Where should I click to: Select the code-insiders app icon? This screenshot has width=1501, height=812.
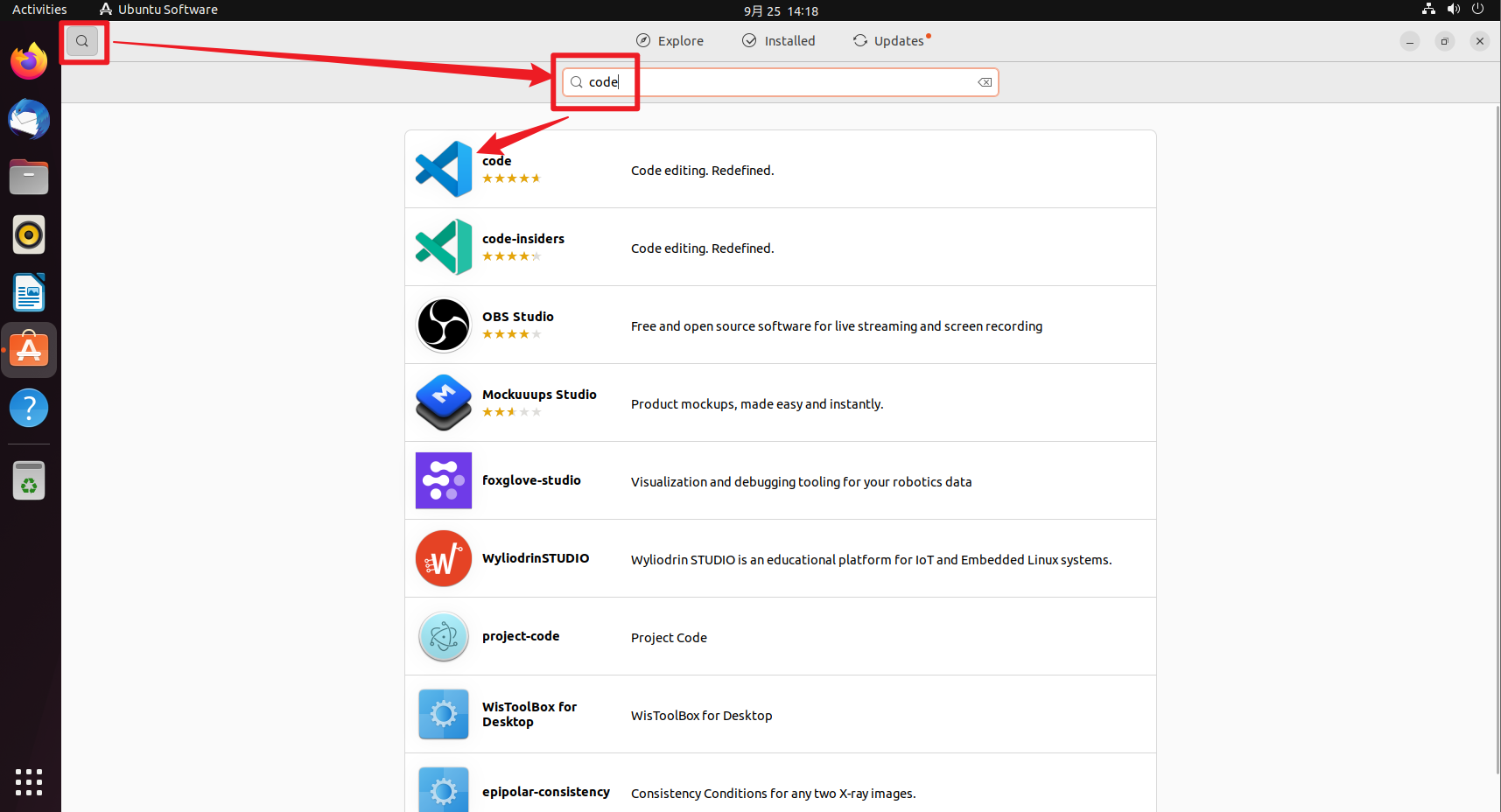coord(443,247)
